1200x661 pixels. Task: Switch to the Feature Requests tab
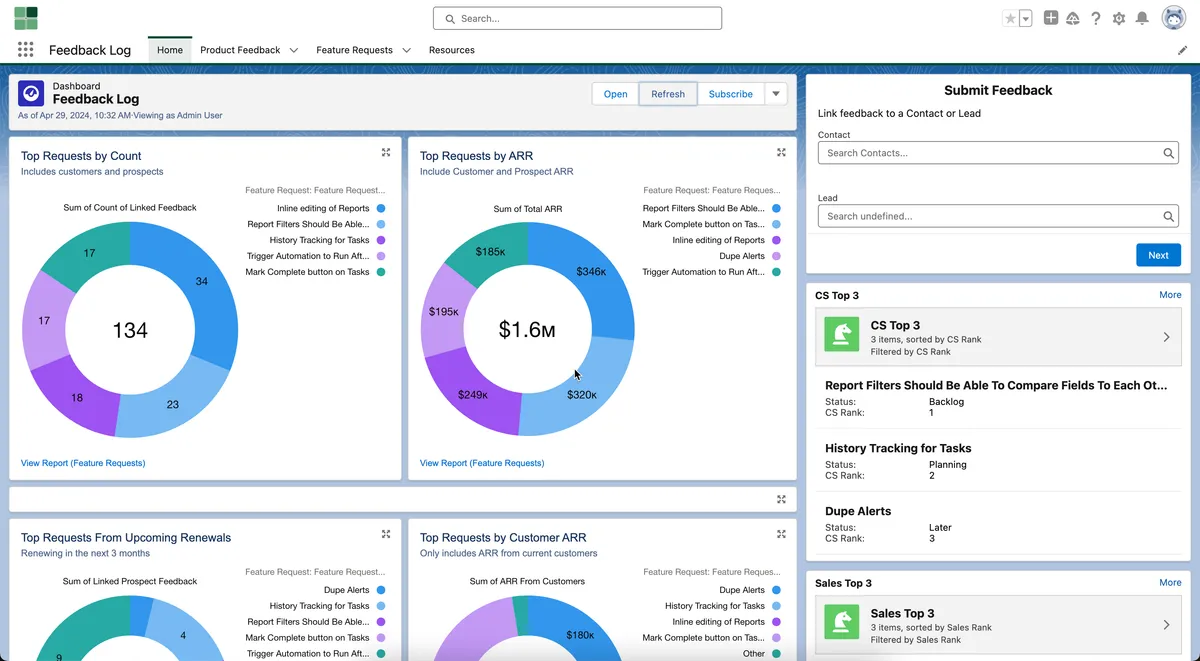click(354, 50)
